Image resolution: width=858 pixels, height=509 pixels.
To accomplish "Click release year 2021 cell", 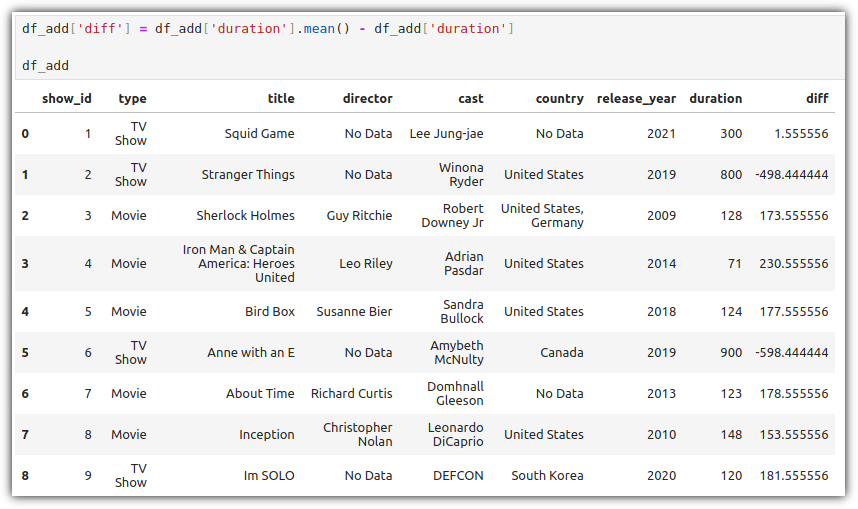I will coord(661,134).
